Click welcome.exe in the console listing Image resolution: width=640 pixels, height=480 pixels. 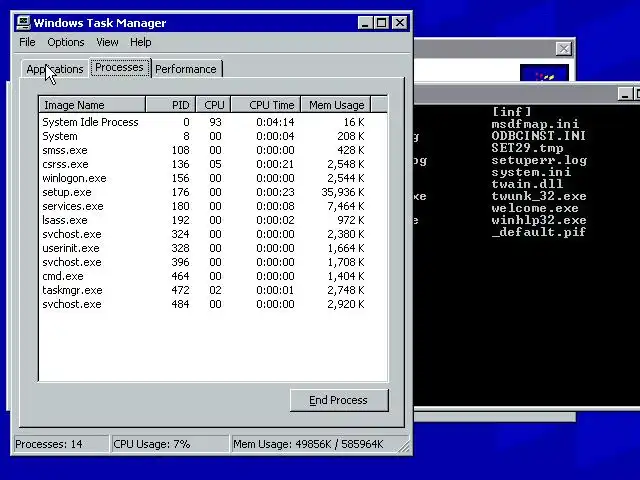tap(535, 208)
